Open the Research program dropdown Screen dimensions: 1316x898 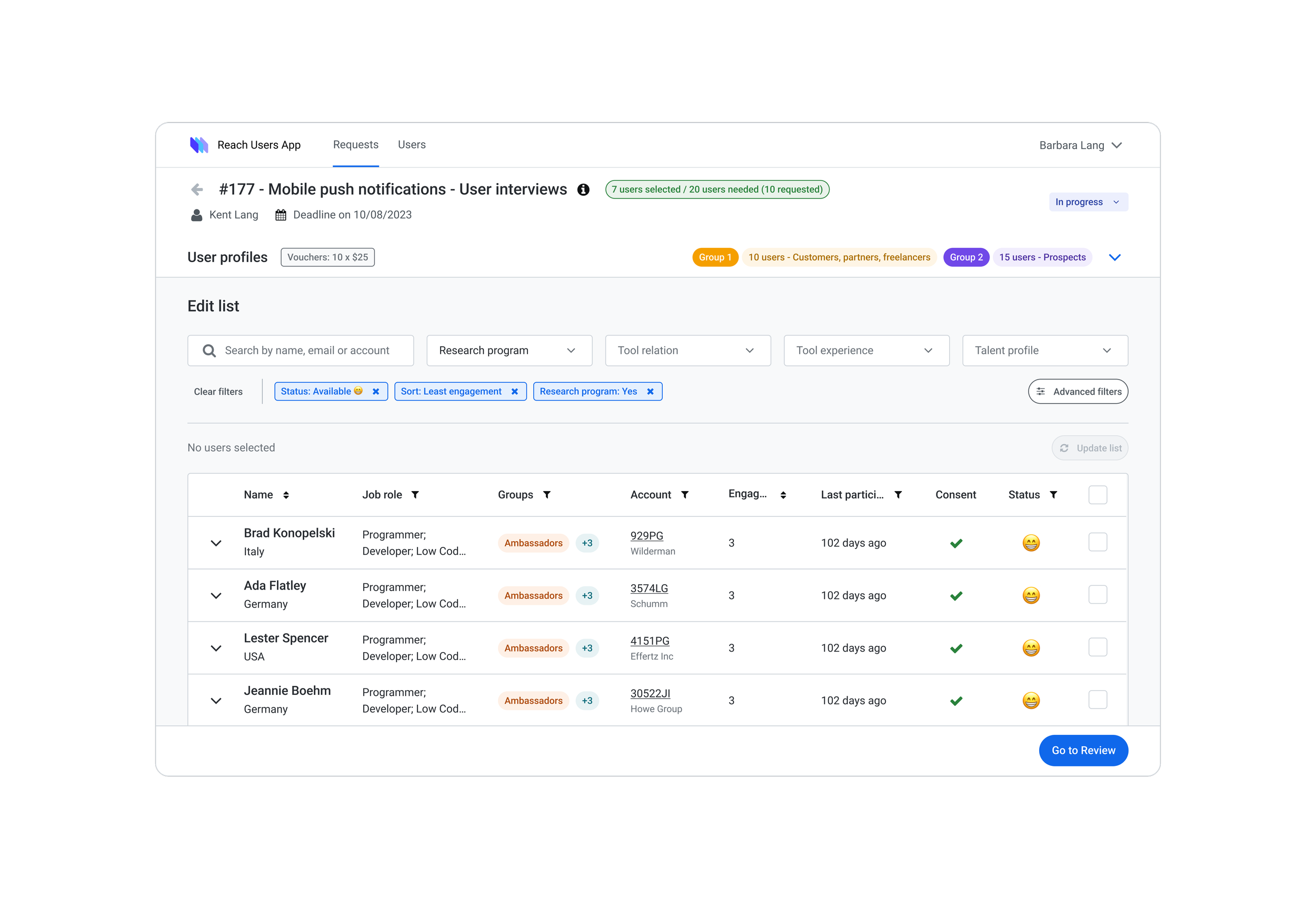click(x=509, y=351)
